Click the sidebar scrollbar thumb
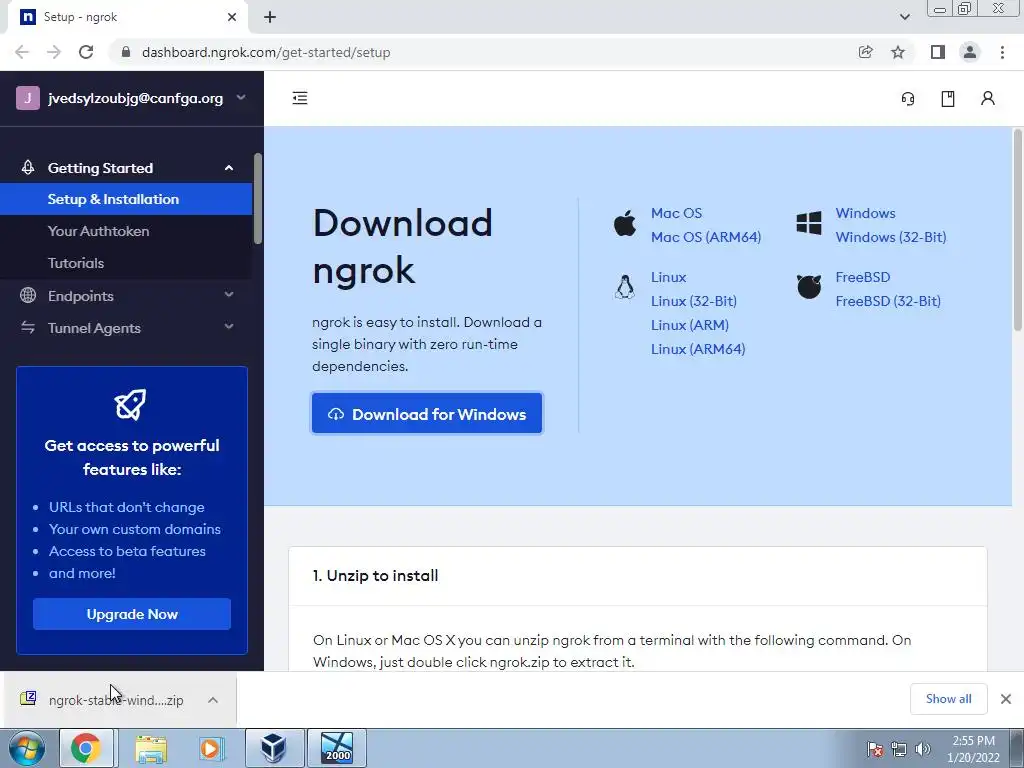The width and height of the screenshot is (1024, 768). point(258,199)
